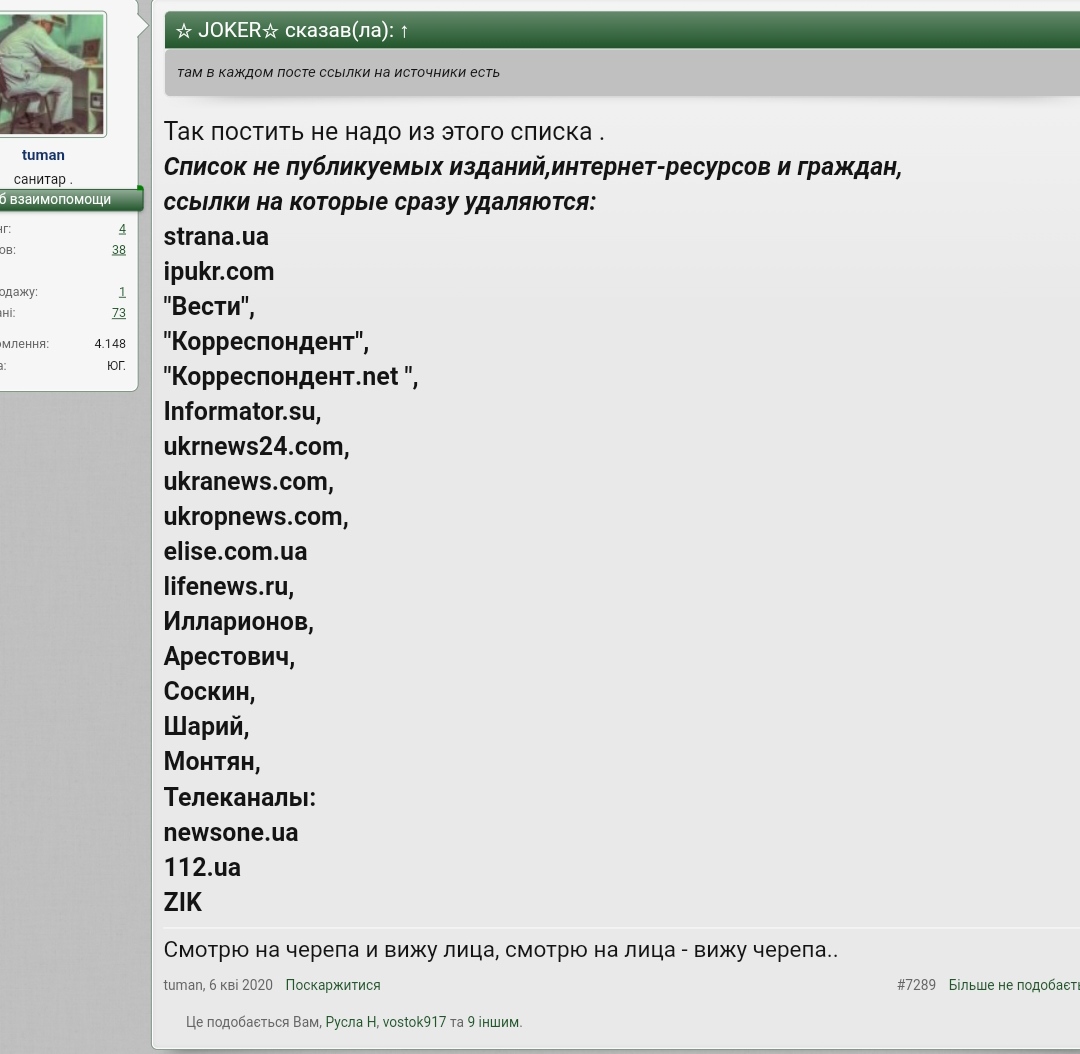Click the bold Список не публикуемых heading
Image resolution: width=1080 pixels, height=1054 pixels.
click(532, 184)
